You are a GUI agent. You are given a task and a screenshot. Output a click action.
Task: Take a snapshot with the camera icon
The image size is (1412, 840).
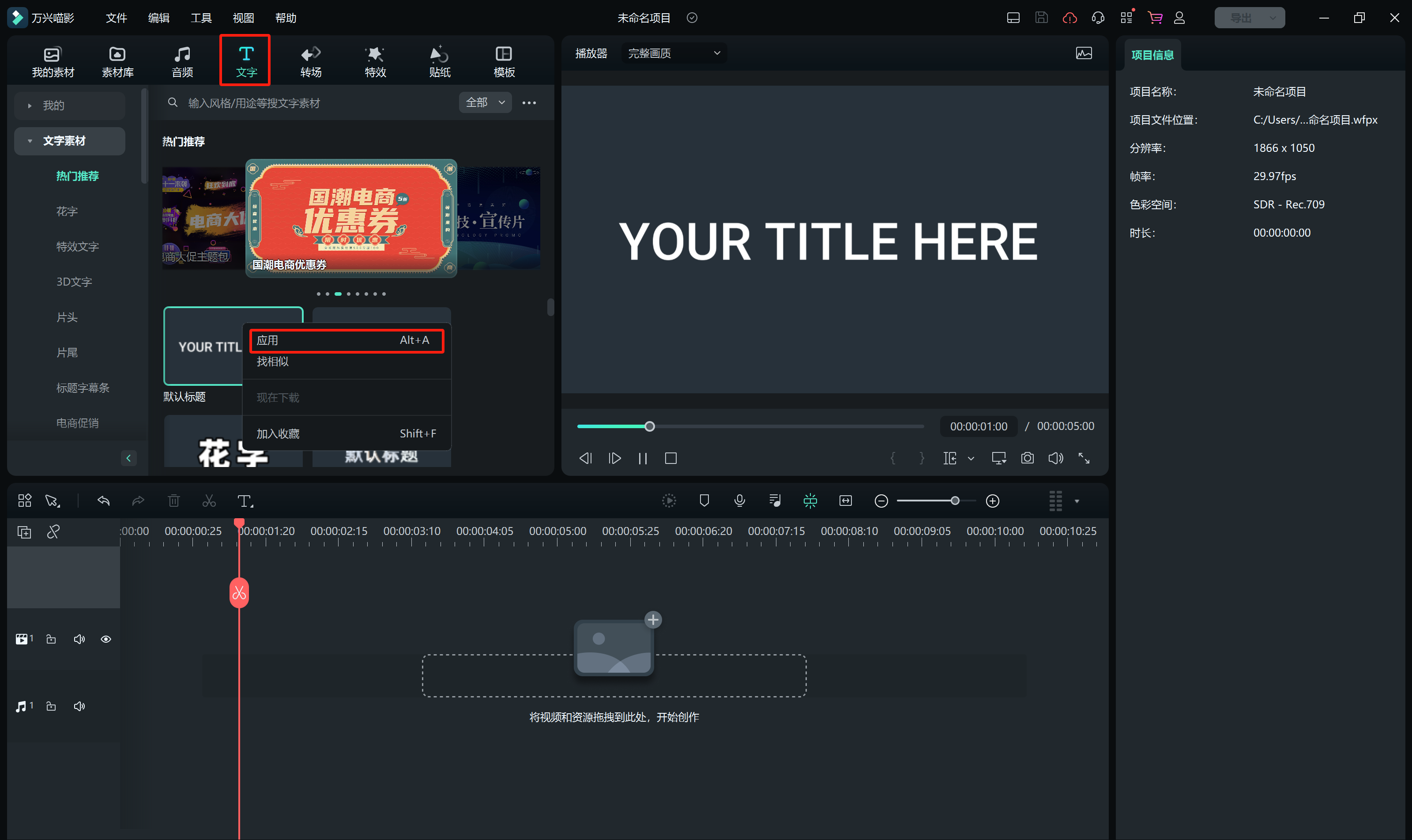click(x=1027, y=458)
